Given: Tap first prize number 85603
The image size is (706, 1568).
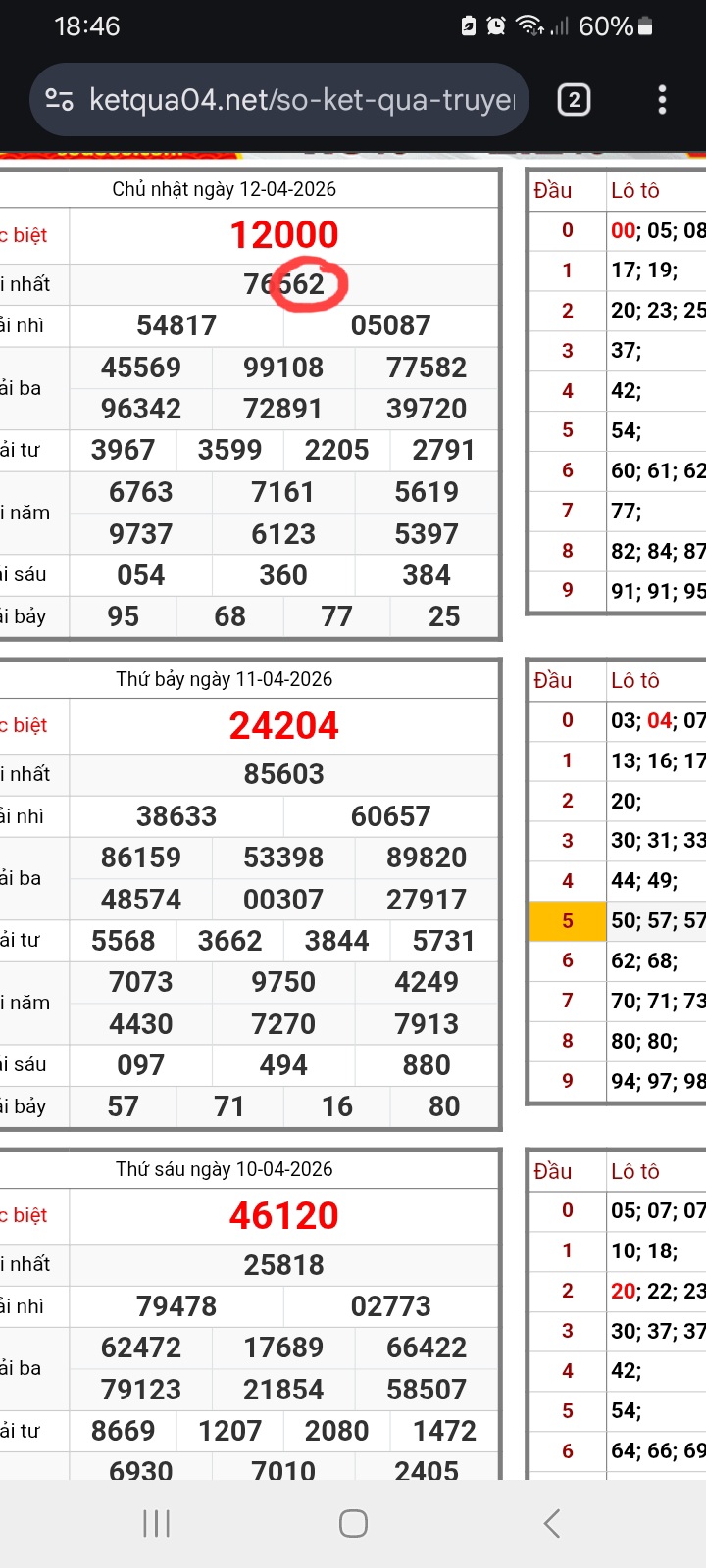Looking at the screenshot, I should [283, 774].
